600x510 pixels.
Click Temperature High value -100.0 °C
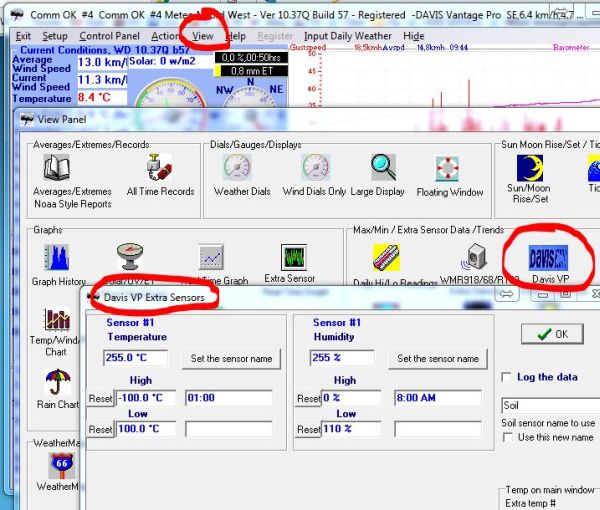coord(146,398)
